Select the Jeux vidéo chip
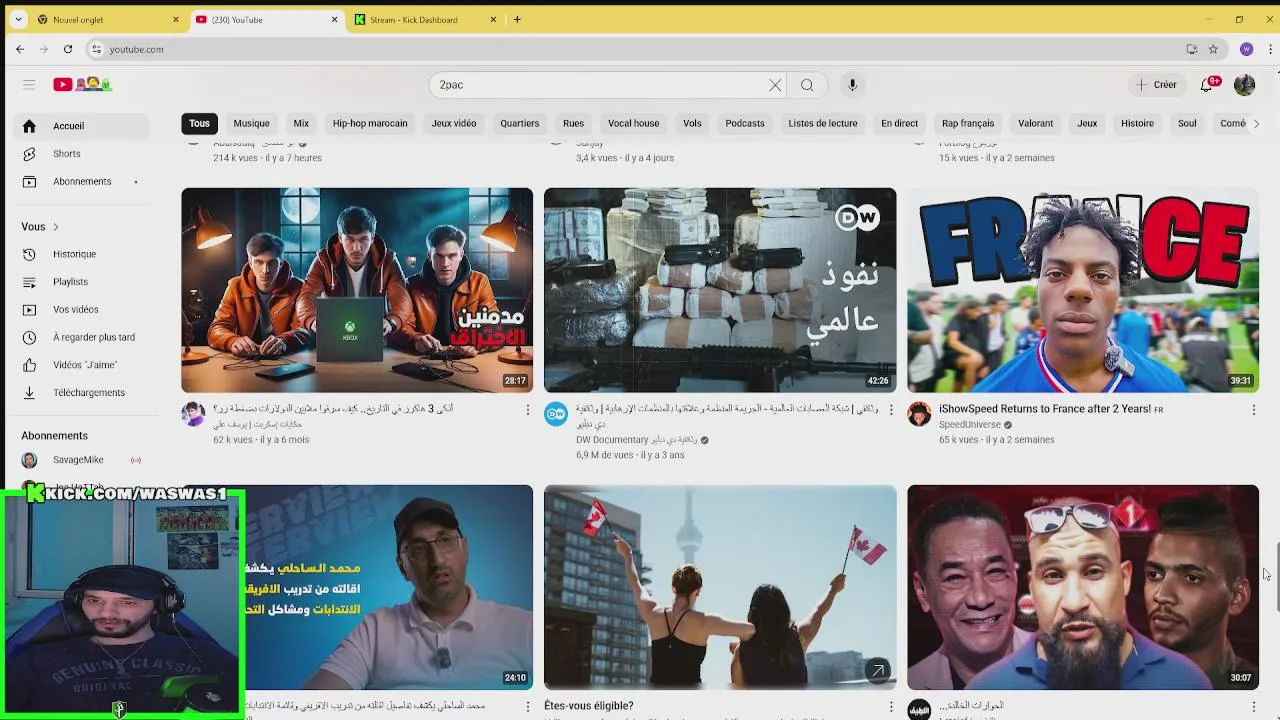This screenshot has height=720, width=1280. coord(454,124)
